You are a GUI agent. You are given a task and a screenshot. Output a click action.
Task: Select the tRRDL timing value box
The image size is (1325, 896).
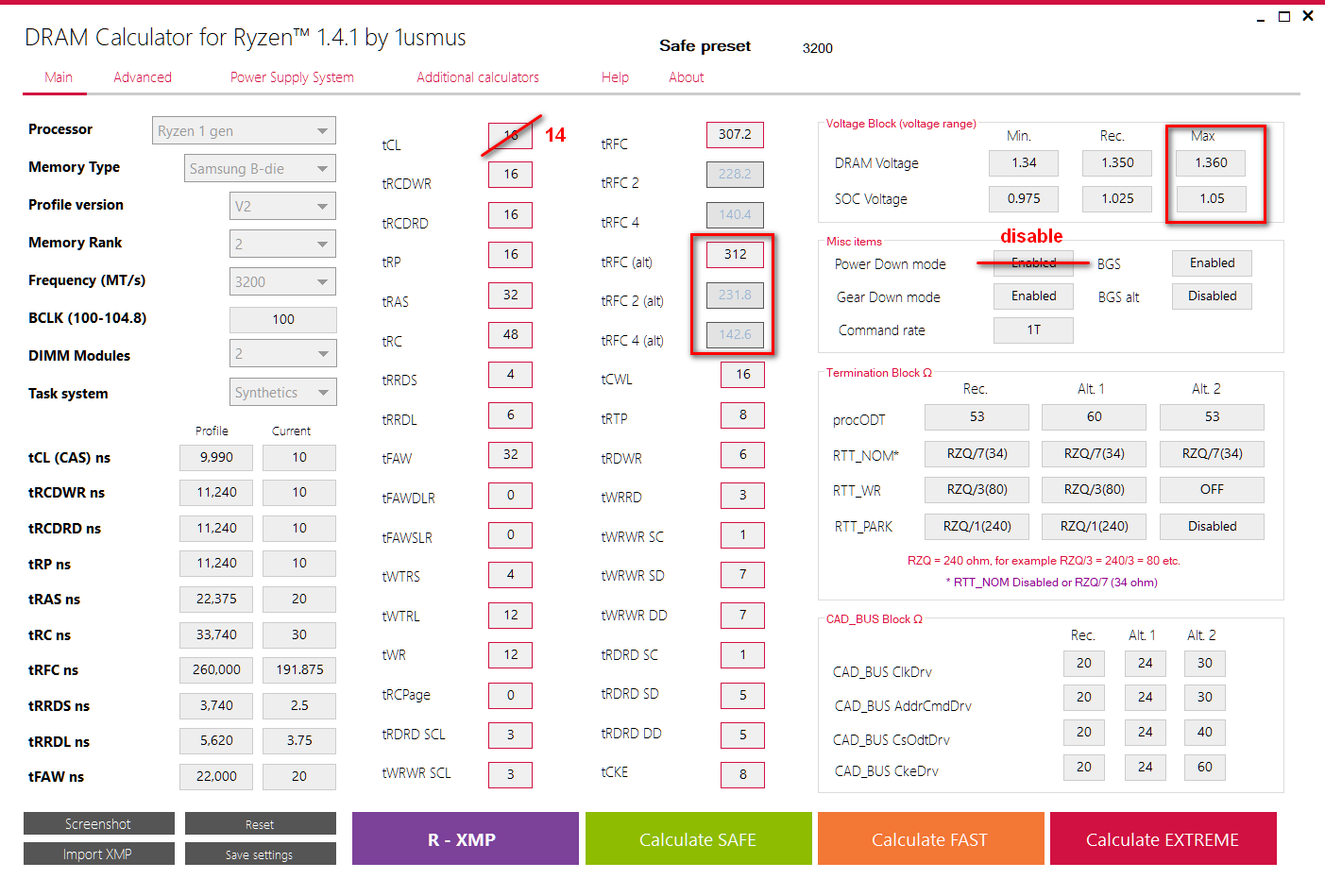510,415
